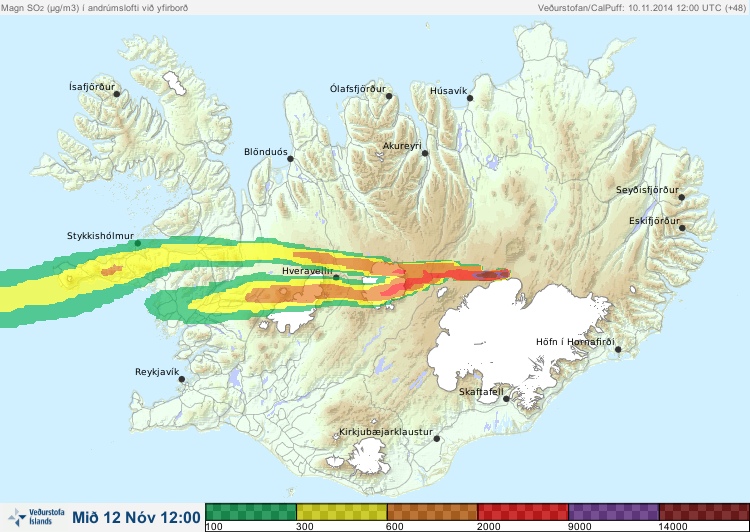This screenshot has height=532, width=750.
Task: Click the Höfn í Hornafirði marker dot
Action: [618, 350]
